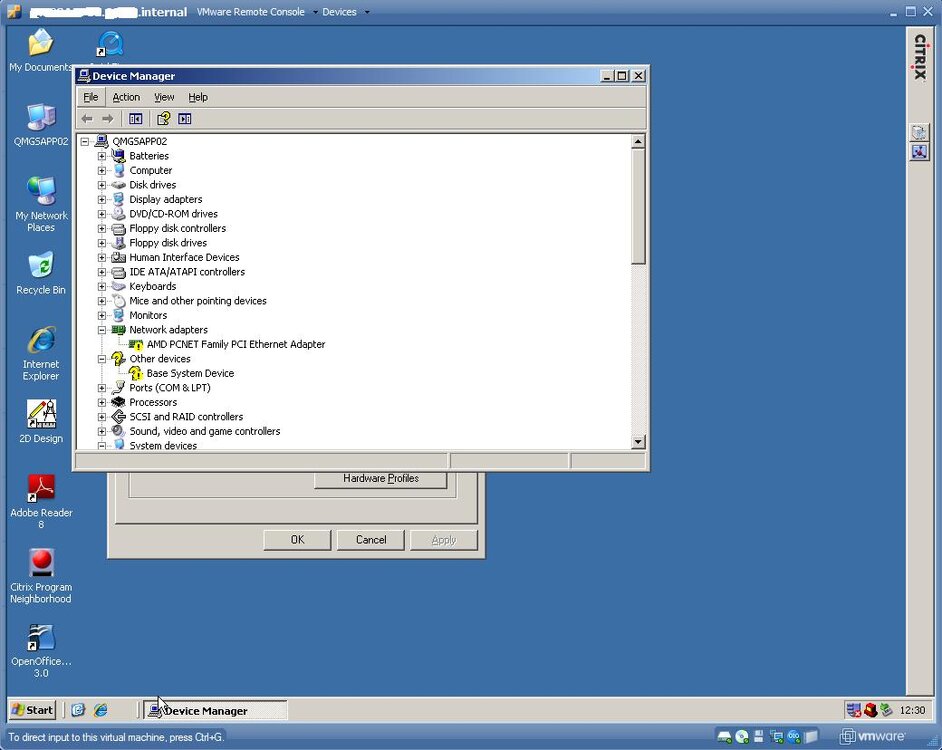Open VMware Remote Console menu
Screen dimensions: 942x750
(257, 12)
